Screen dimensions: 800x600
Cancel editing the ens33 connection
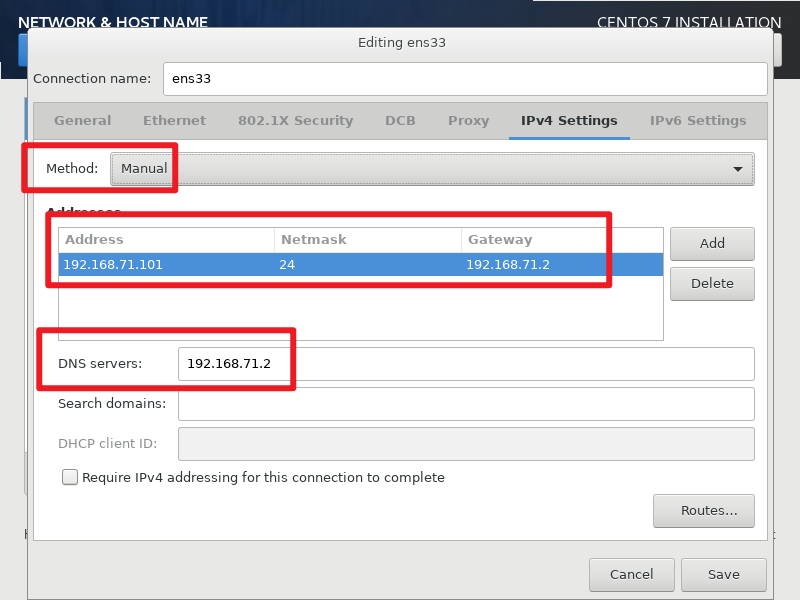[x=631, y=575]
